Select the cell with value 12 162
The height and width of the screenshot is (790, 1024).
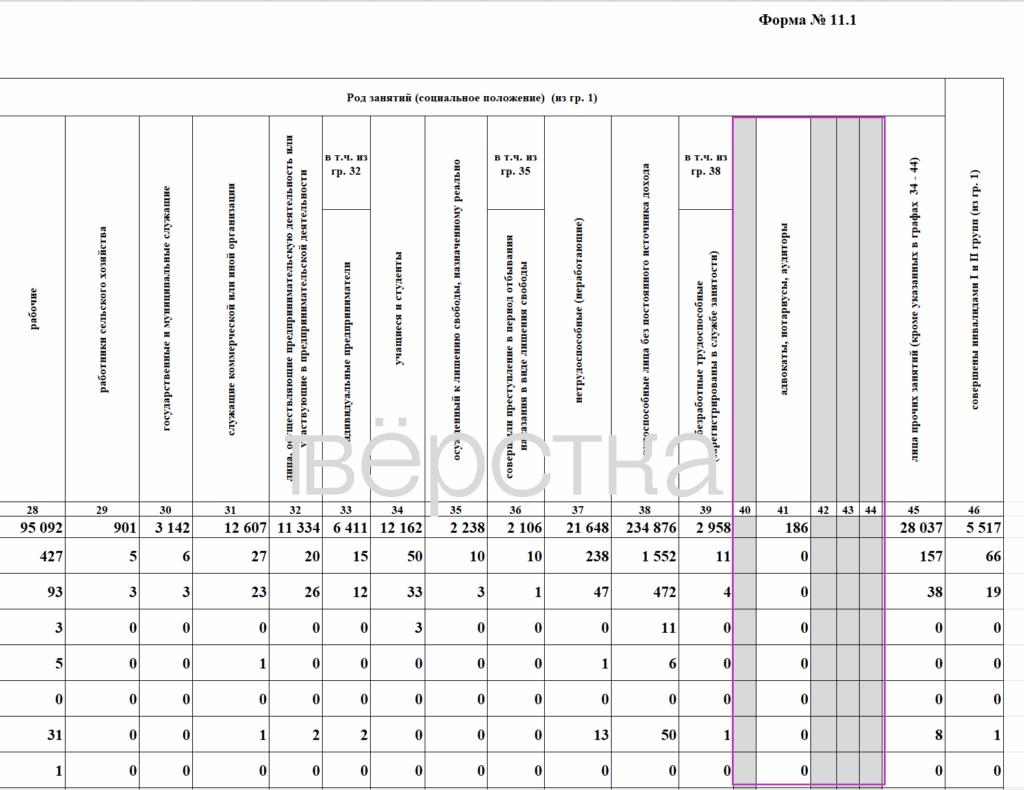[398, 528]
